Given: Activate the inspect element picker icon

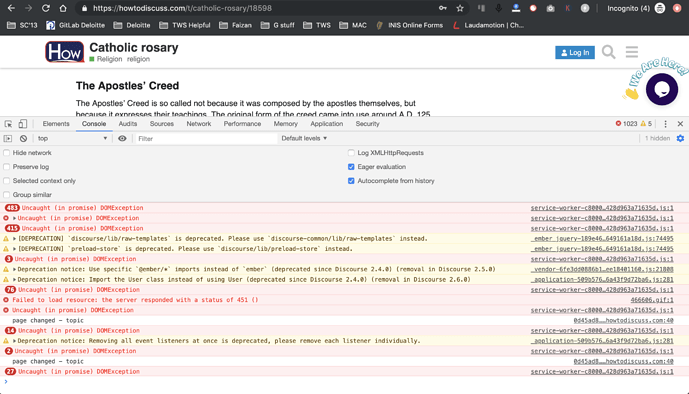Looking at the screenshot, I should [8, 124].
